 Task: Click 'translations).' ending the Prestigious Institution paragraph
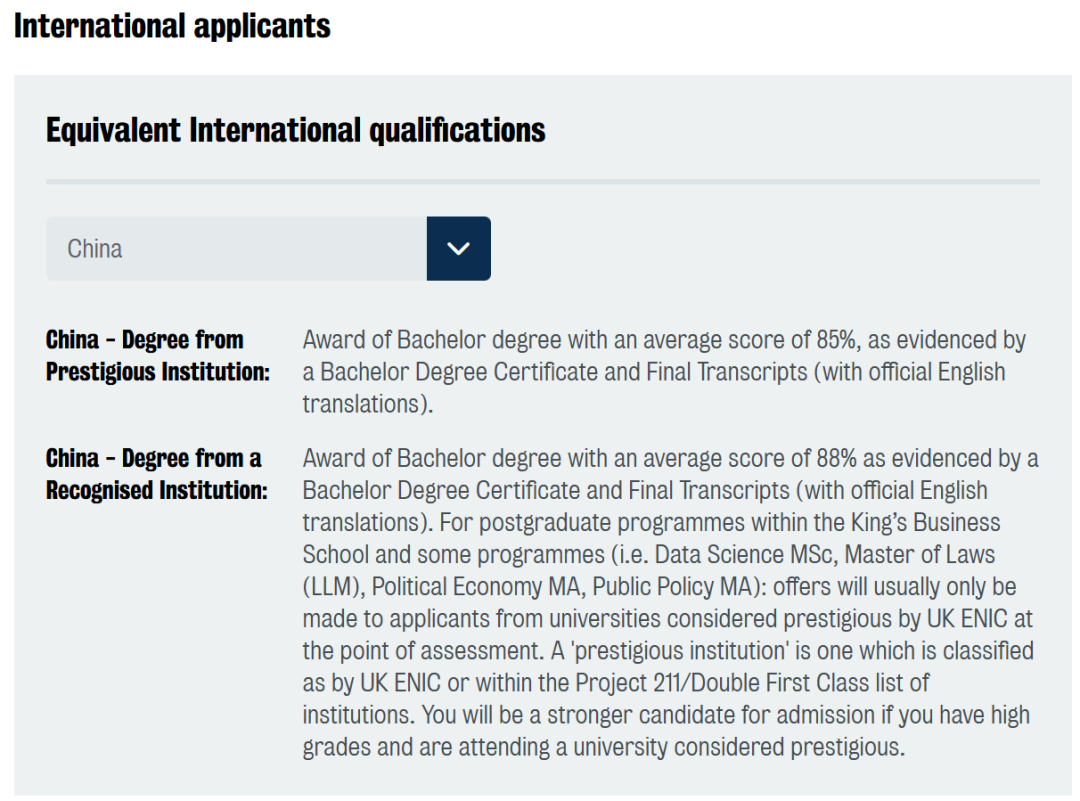coord(368,404)
